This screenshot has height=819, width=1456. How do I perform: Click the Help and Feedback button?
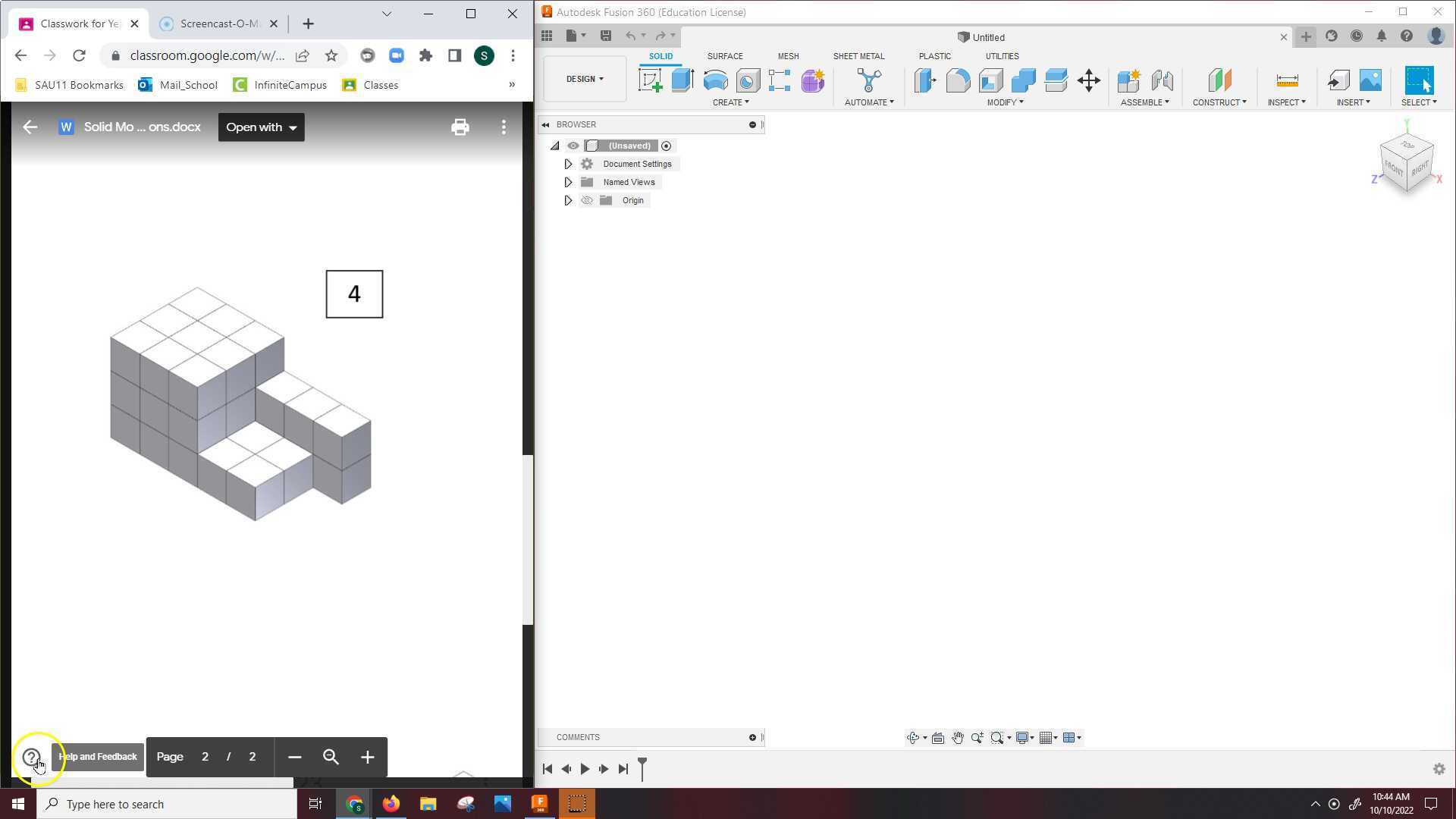97,756
